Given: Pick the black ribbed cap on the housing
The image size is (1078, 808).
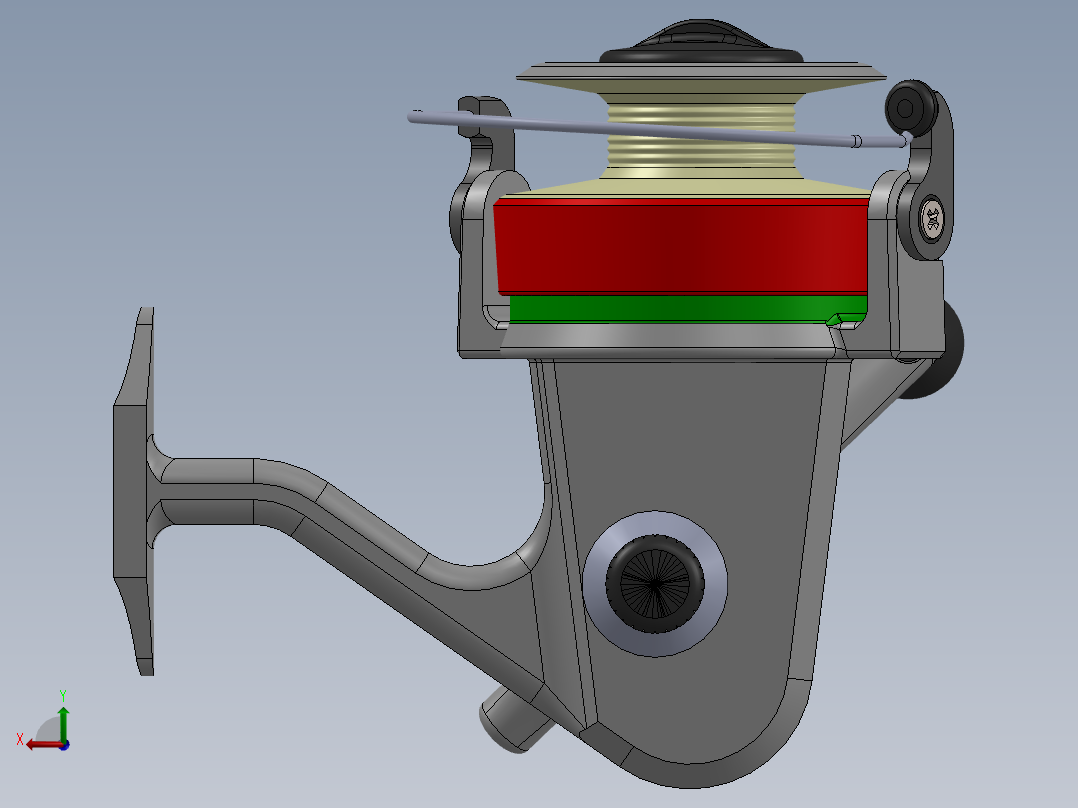Looking at the screenshot, I should click(656, 584).
